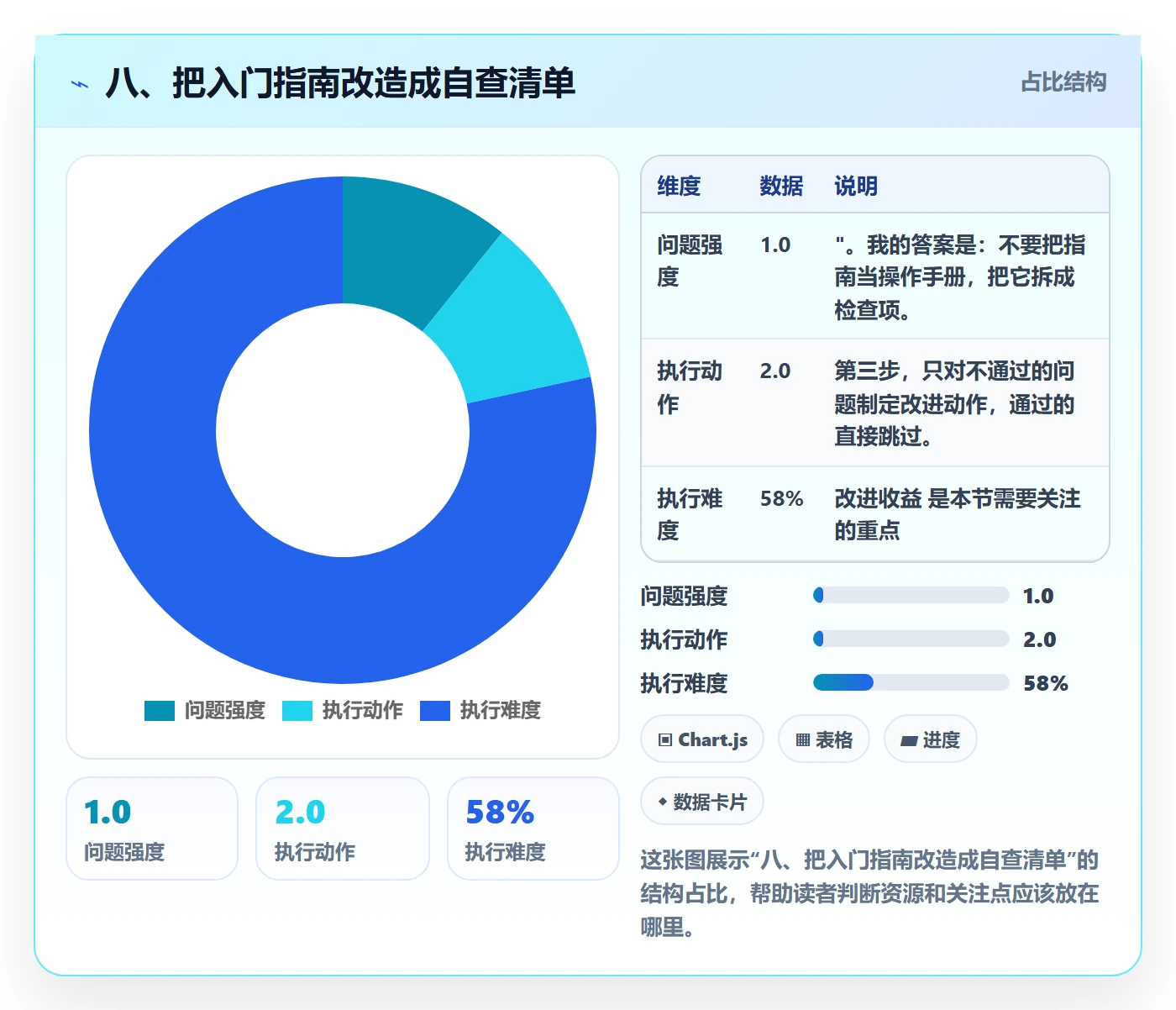Click the 维度 table column header
This screenshot has height=1010, width=1176.
click(679, 186)
